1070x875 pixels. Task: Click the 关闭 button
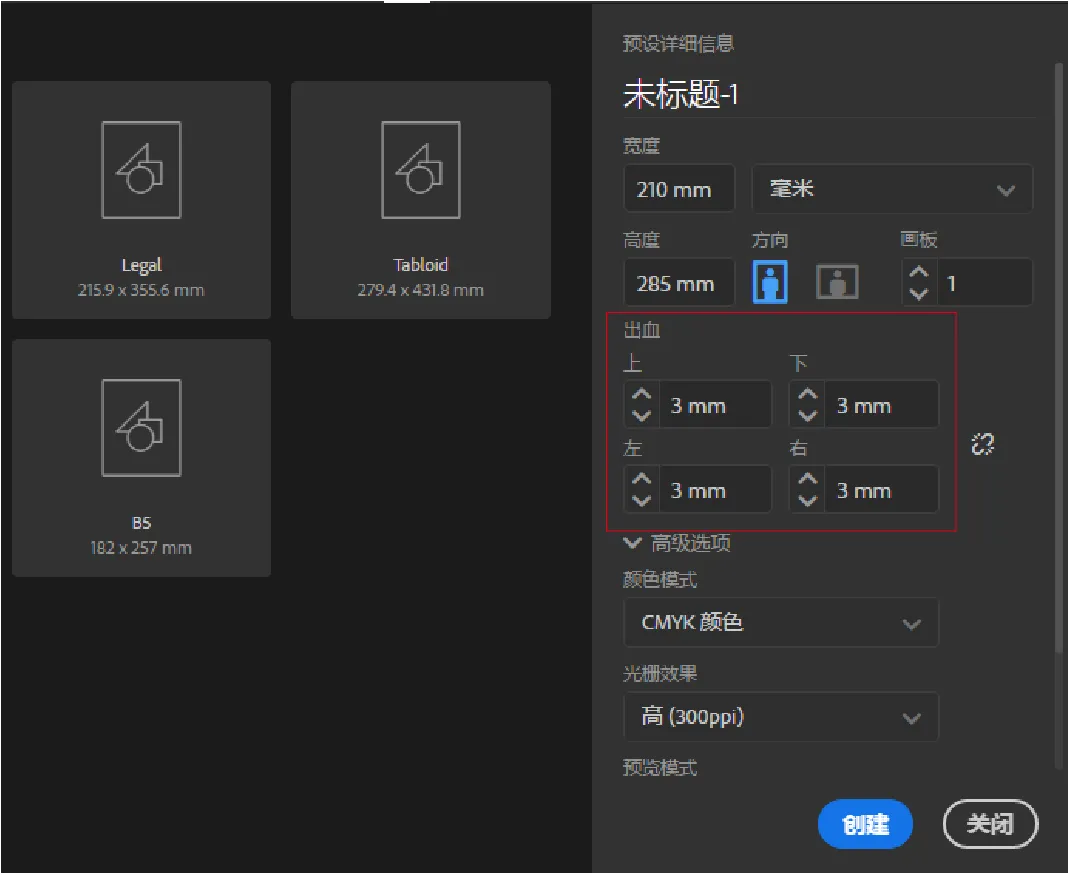990,824
